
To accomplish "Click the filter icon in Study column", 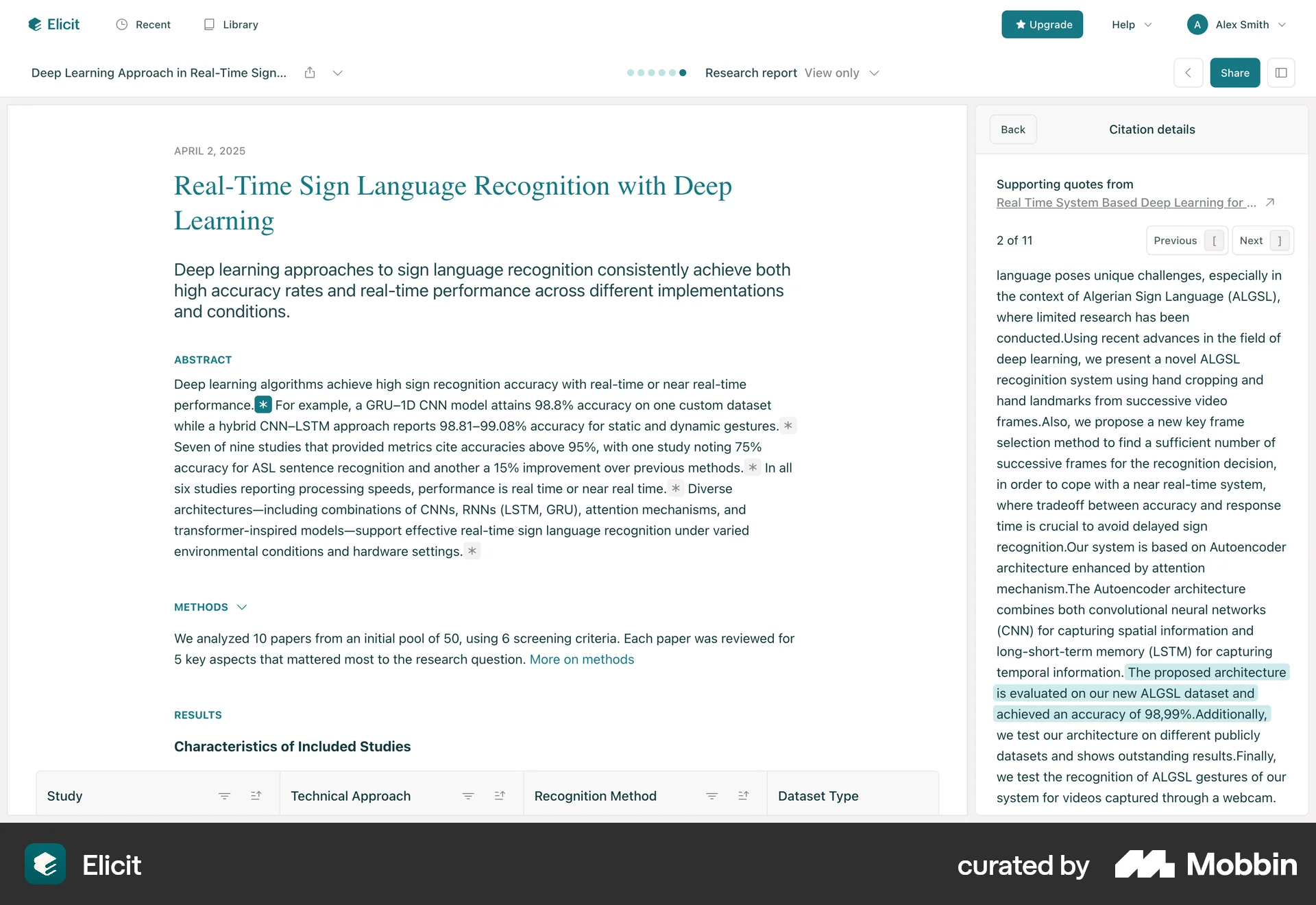I will 224,796.
